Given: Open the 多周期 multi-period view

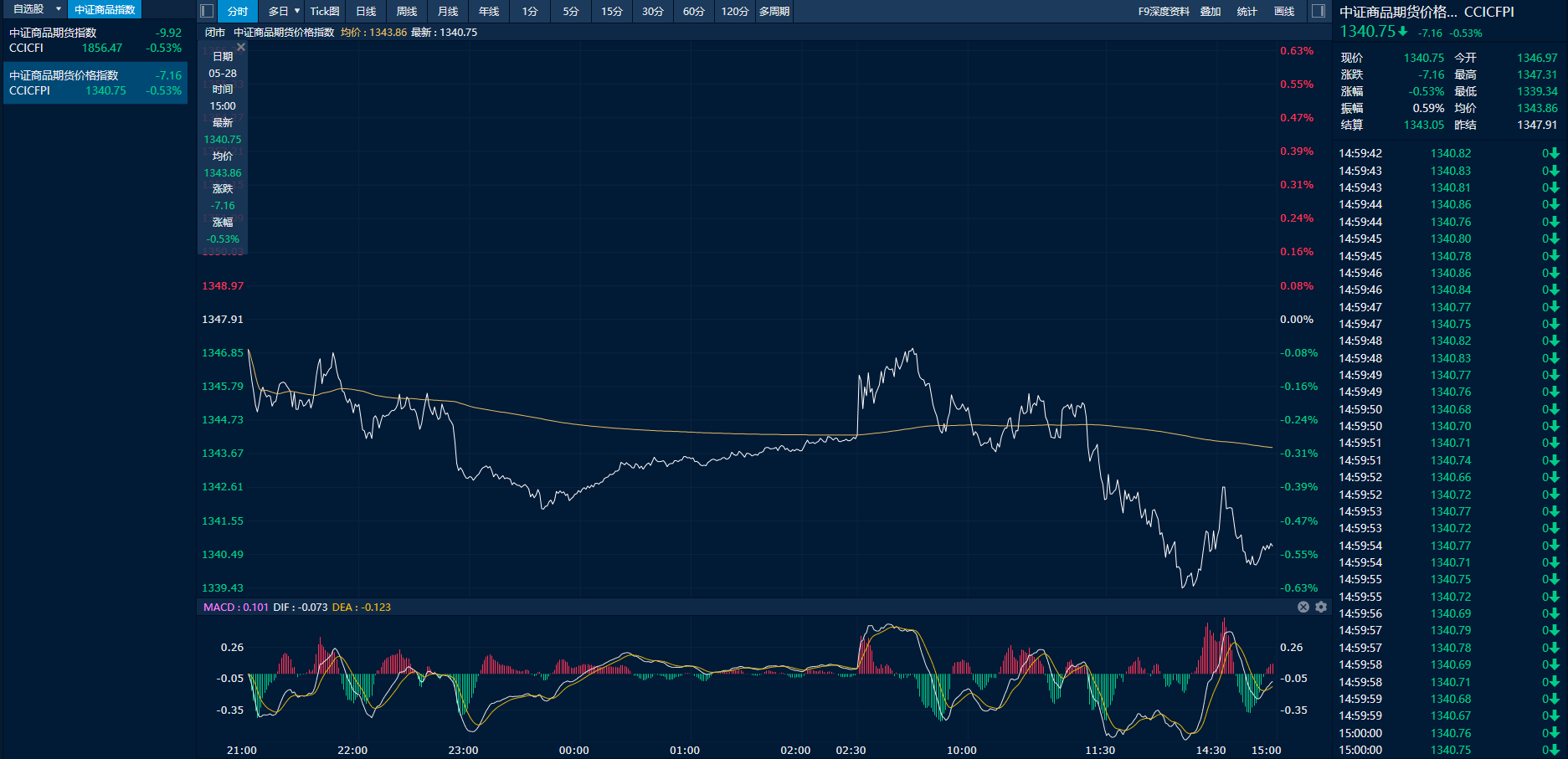Looking at the screenshot, I should (x=774, y=11).
